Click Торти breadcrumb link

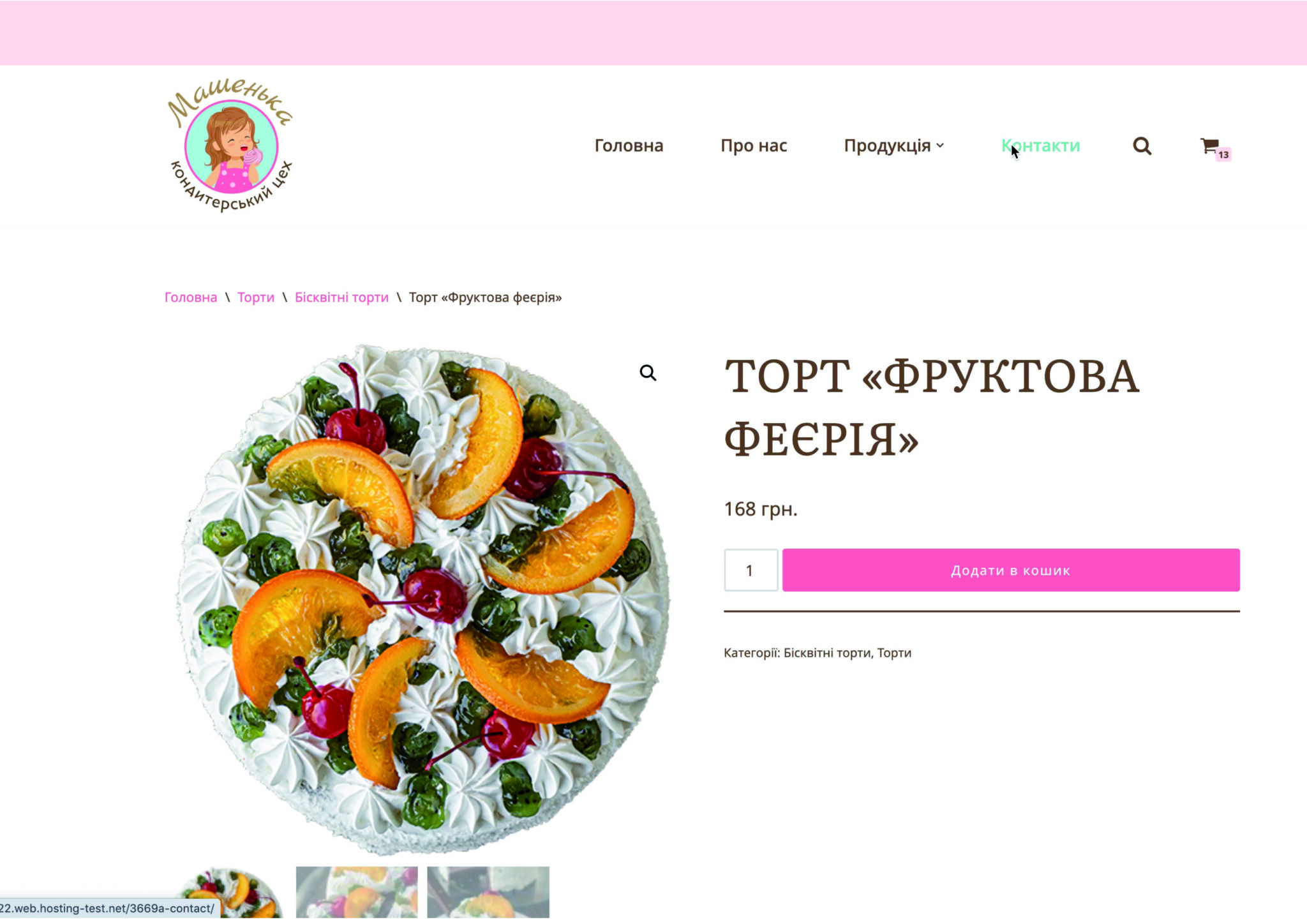tap(256, 297)
